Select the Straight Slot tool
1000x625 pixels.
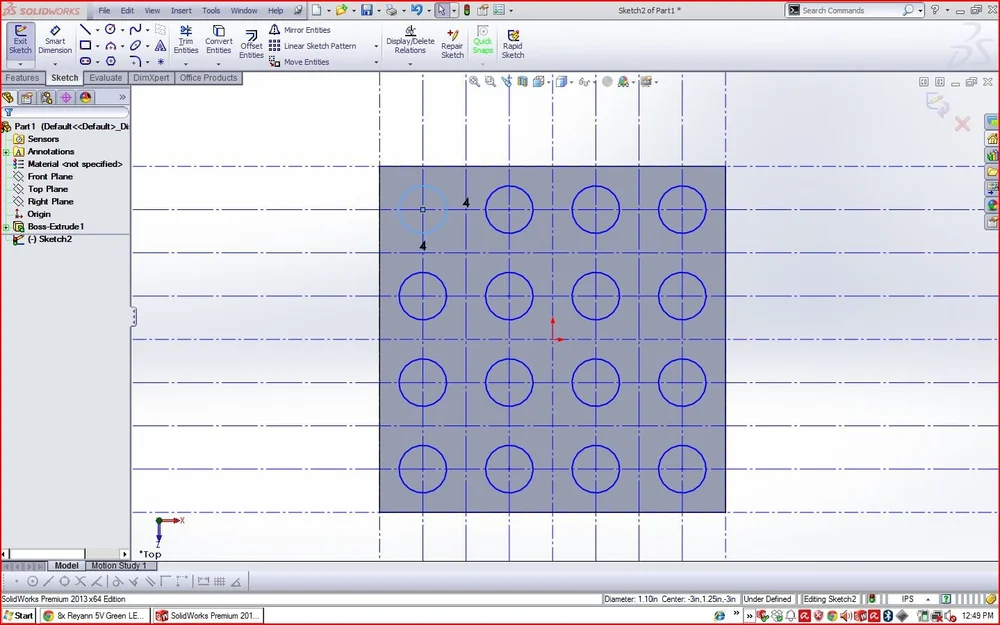click(85, 61)
